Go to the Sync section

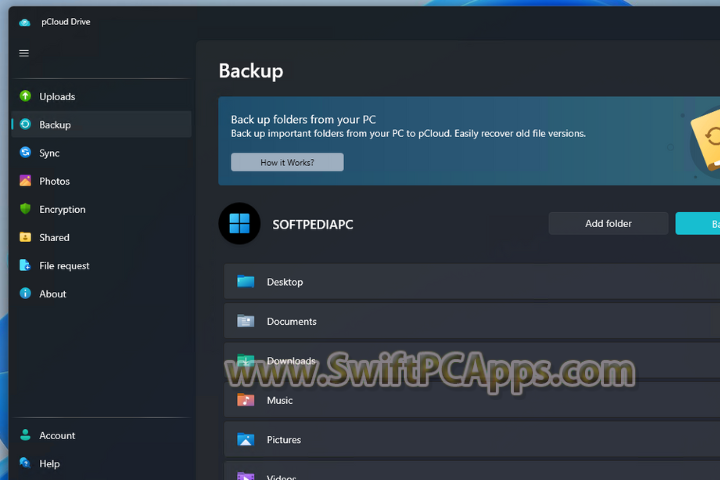point(102,153)
